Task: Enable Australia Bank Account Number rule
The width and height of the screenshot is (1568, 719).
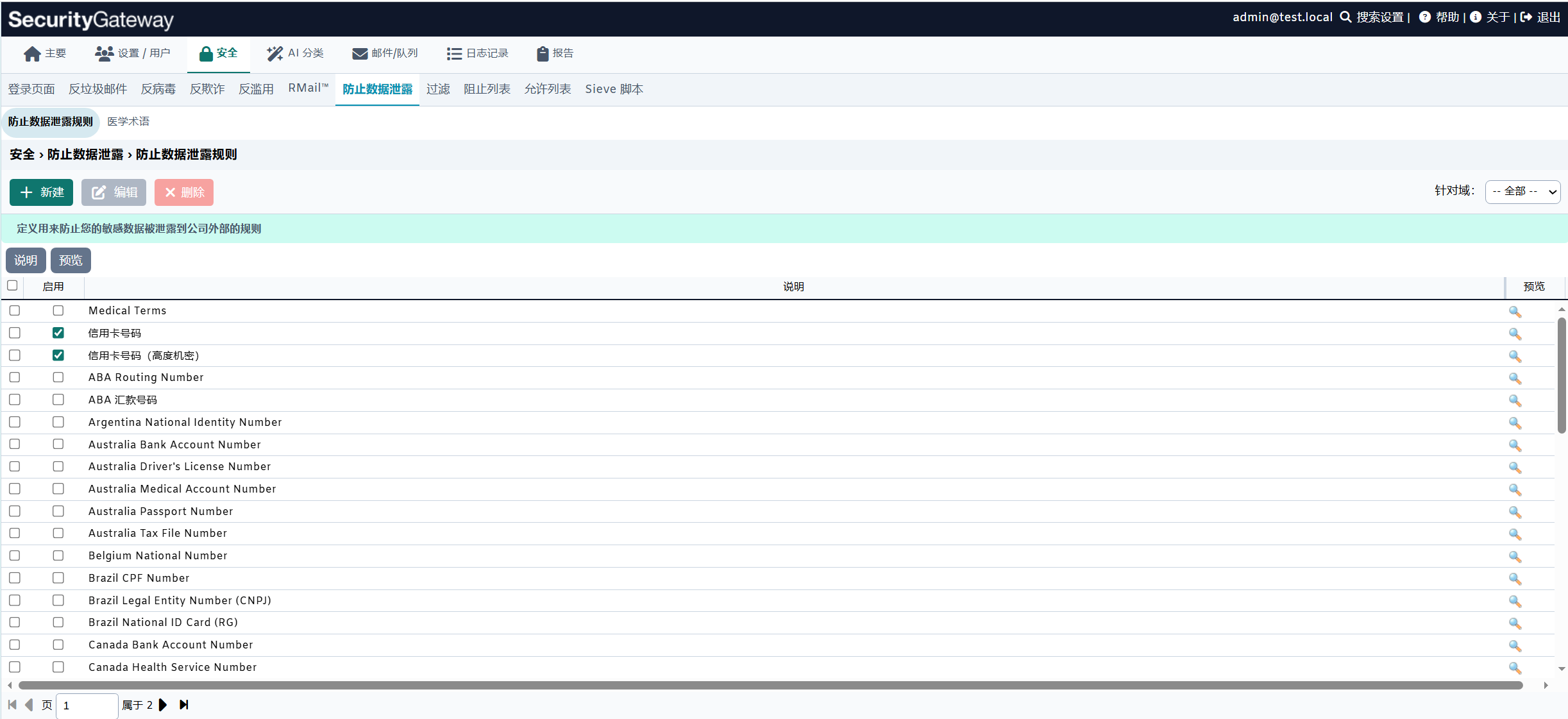Action: pos(58,444)
